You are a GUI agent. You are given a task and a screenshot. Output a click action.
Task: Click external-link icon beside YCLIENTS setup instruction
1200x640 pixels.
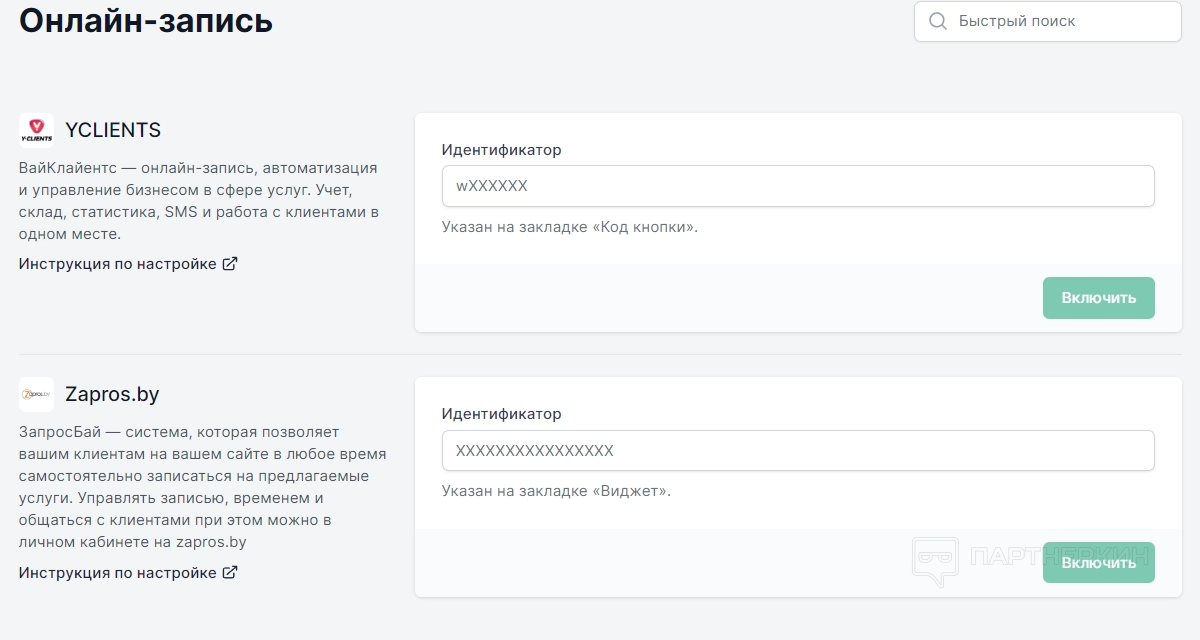point(230,264)
